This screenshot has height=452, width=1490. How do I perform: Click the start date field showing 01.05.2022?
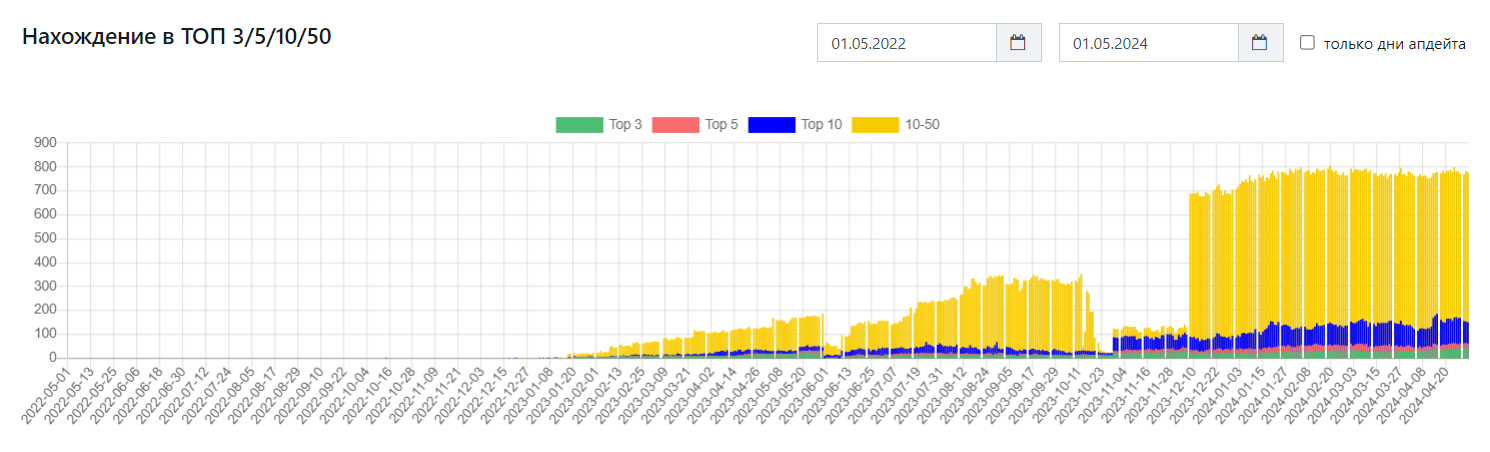(x=906, y=43)
